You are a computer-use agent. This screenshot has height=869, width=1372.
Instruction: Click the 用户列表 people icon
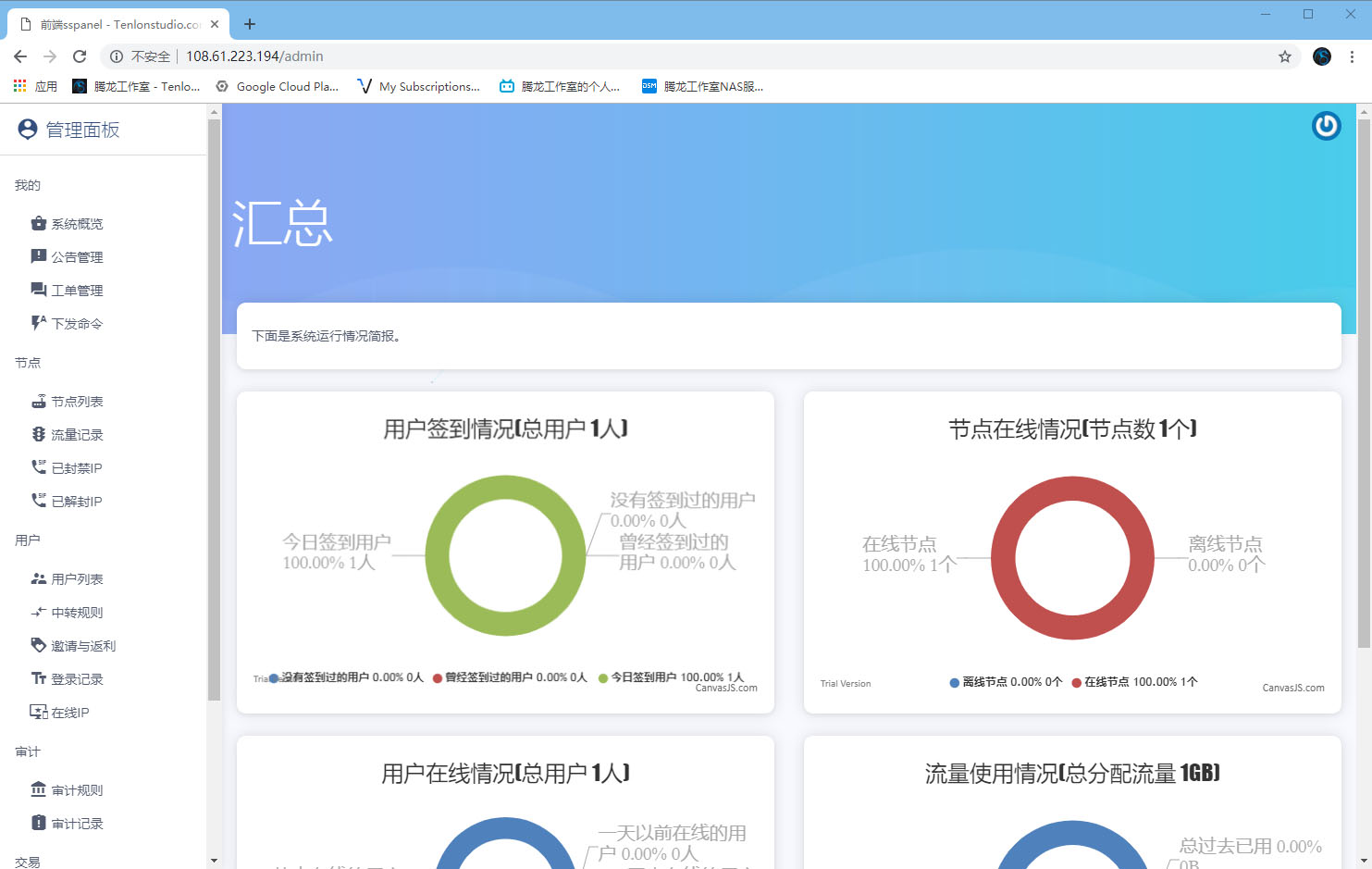(39, 578)
